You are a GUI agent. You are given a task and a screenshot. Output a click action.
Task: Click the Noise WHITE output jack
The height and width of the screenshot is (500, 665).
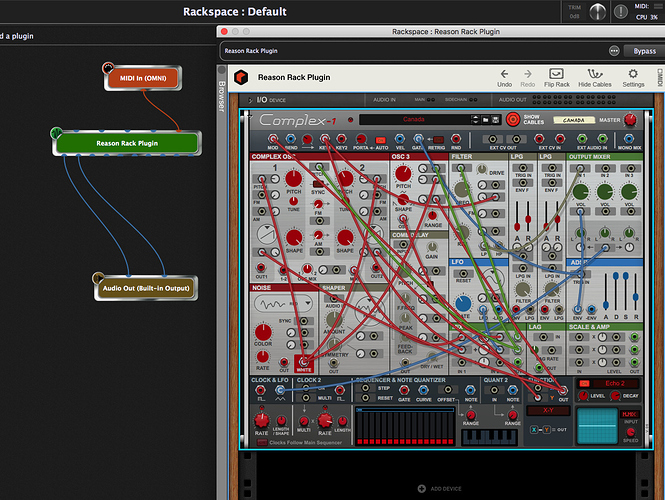point(303,362)
